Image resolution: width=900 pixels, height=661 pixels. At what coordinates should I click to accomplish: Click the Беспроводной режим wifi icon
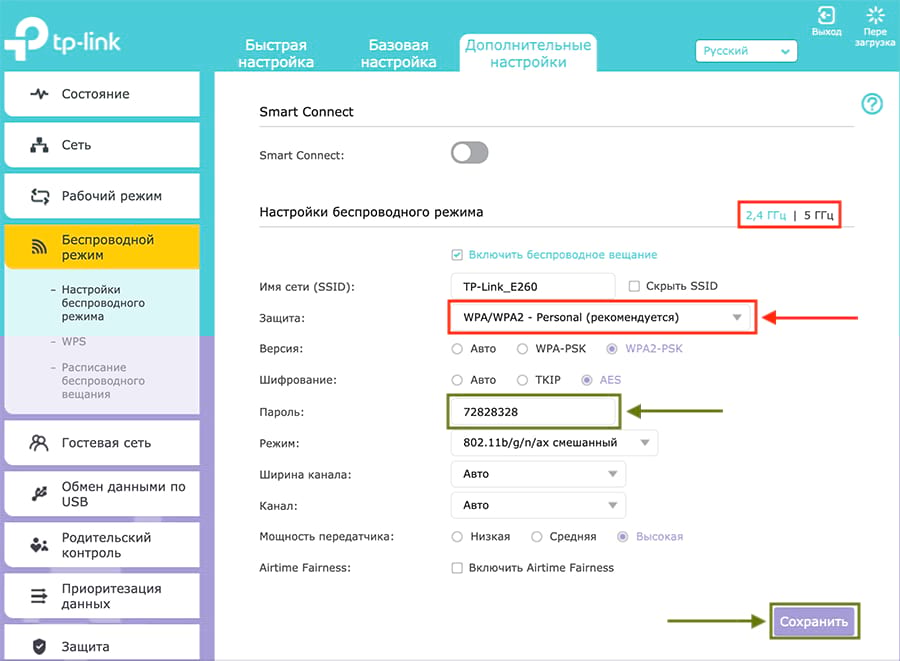[x=39, y=247]
